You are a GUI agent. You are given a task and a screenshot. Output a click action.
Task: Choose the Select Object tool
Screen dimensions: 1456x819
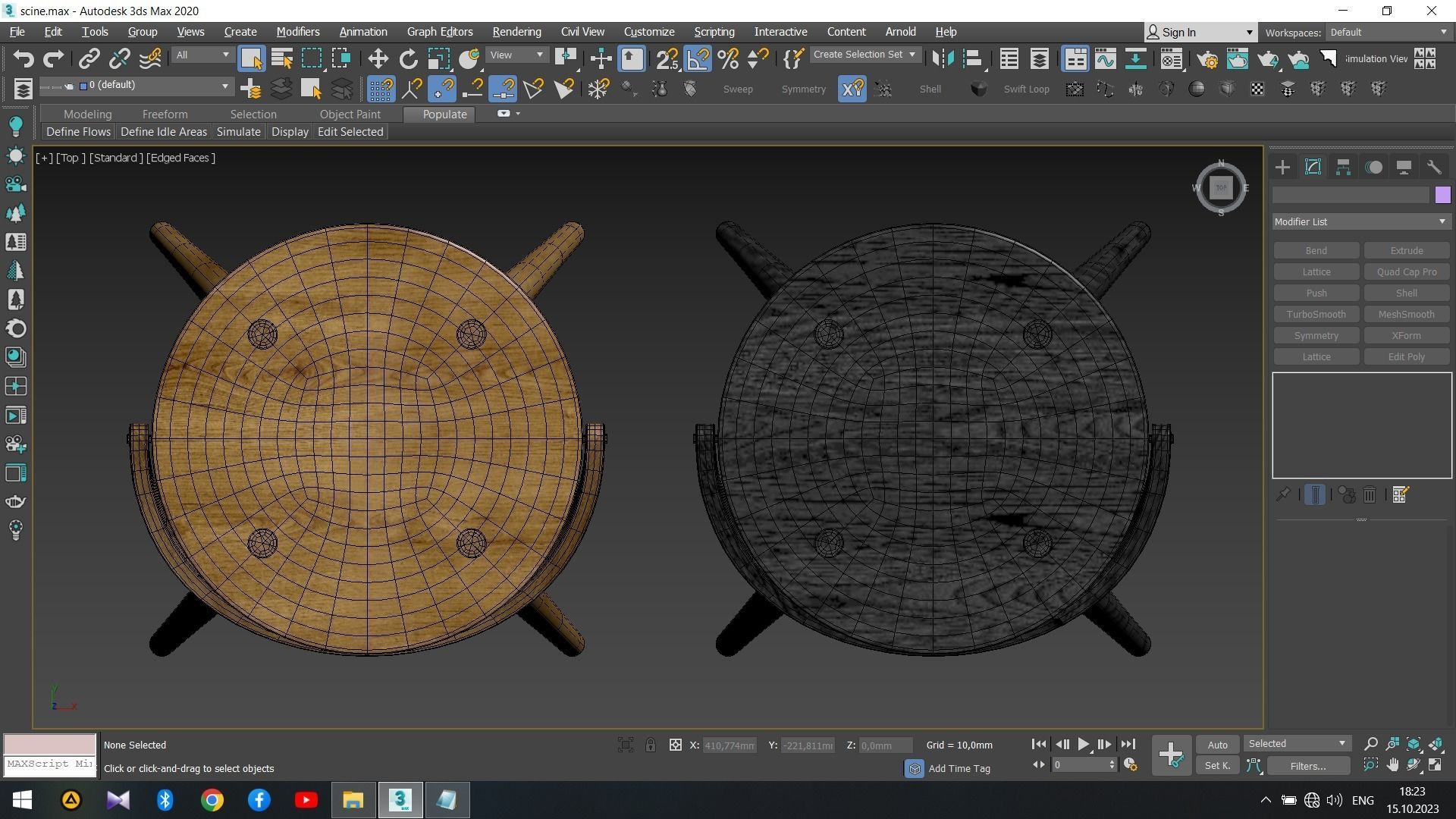pos(251,58)
